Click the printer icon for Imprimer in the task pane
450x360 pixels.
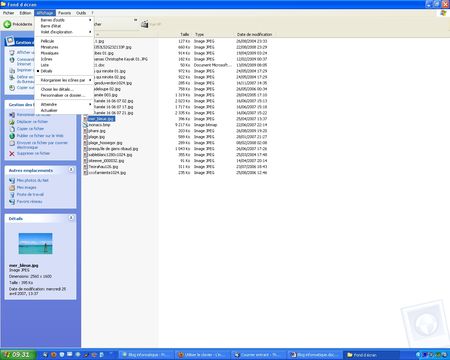click(x=12, y=71)
